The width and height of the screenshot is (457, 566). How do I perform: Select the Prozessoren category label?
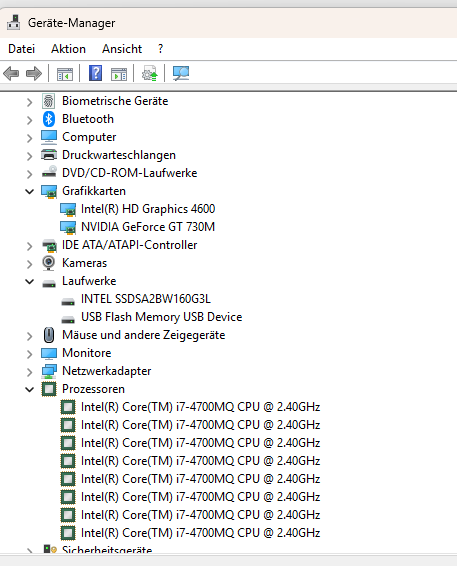(93, 389)
